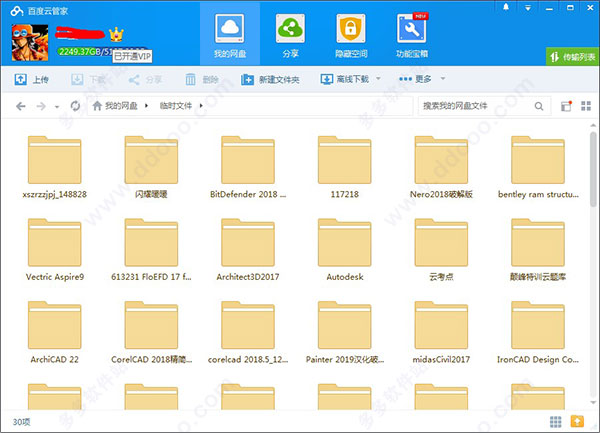Open the 云考点 folder
The height and width of the screenshot is (433, 600).
[x=441, y=250]
